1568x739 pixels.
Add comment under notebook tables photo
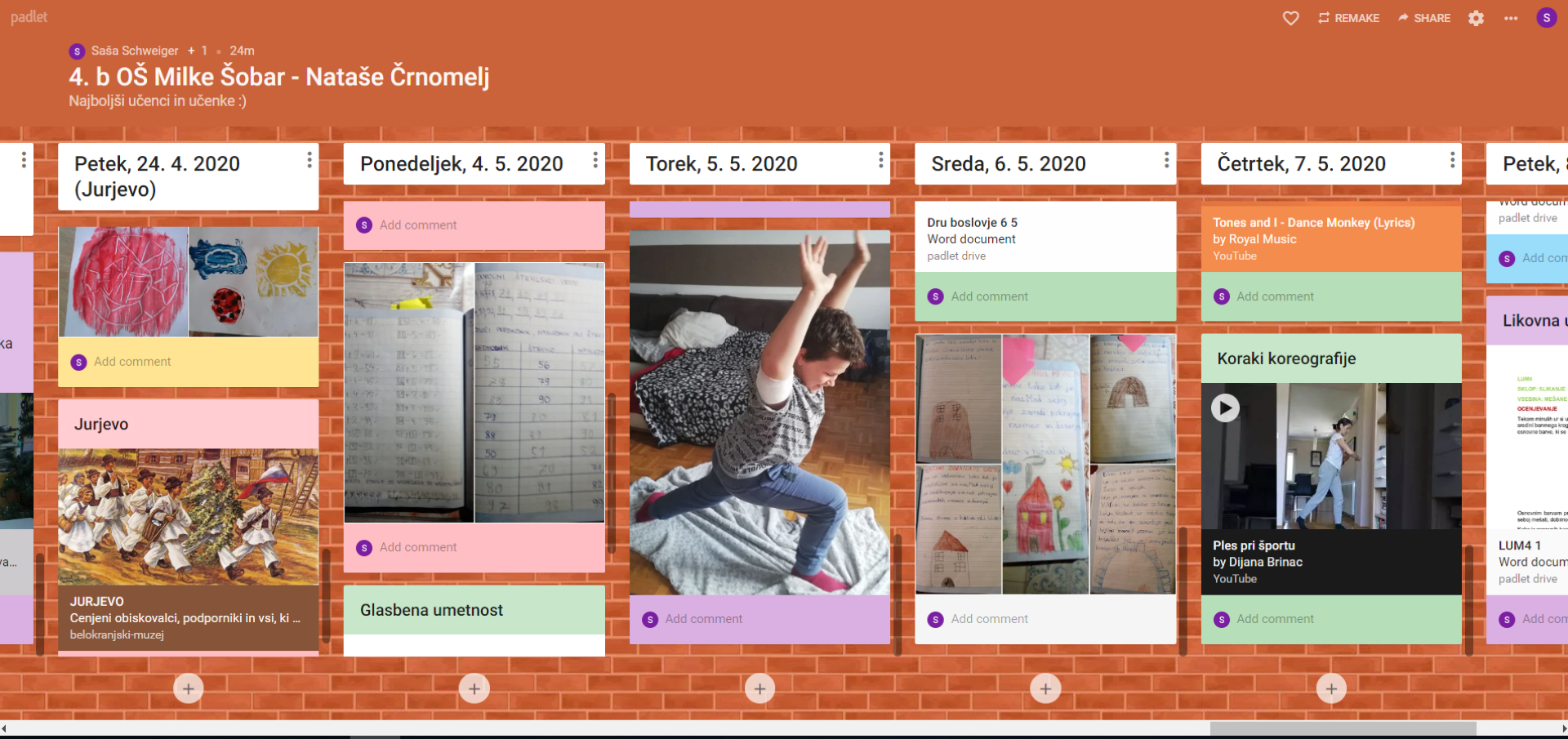pos(418,548)
